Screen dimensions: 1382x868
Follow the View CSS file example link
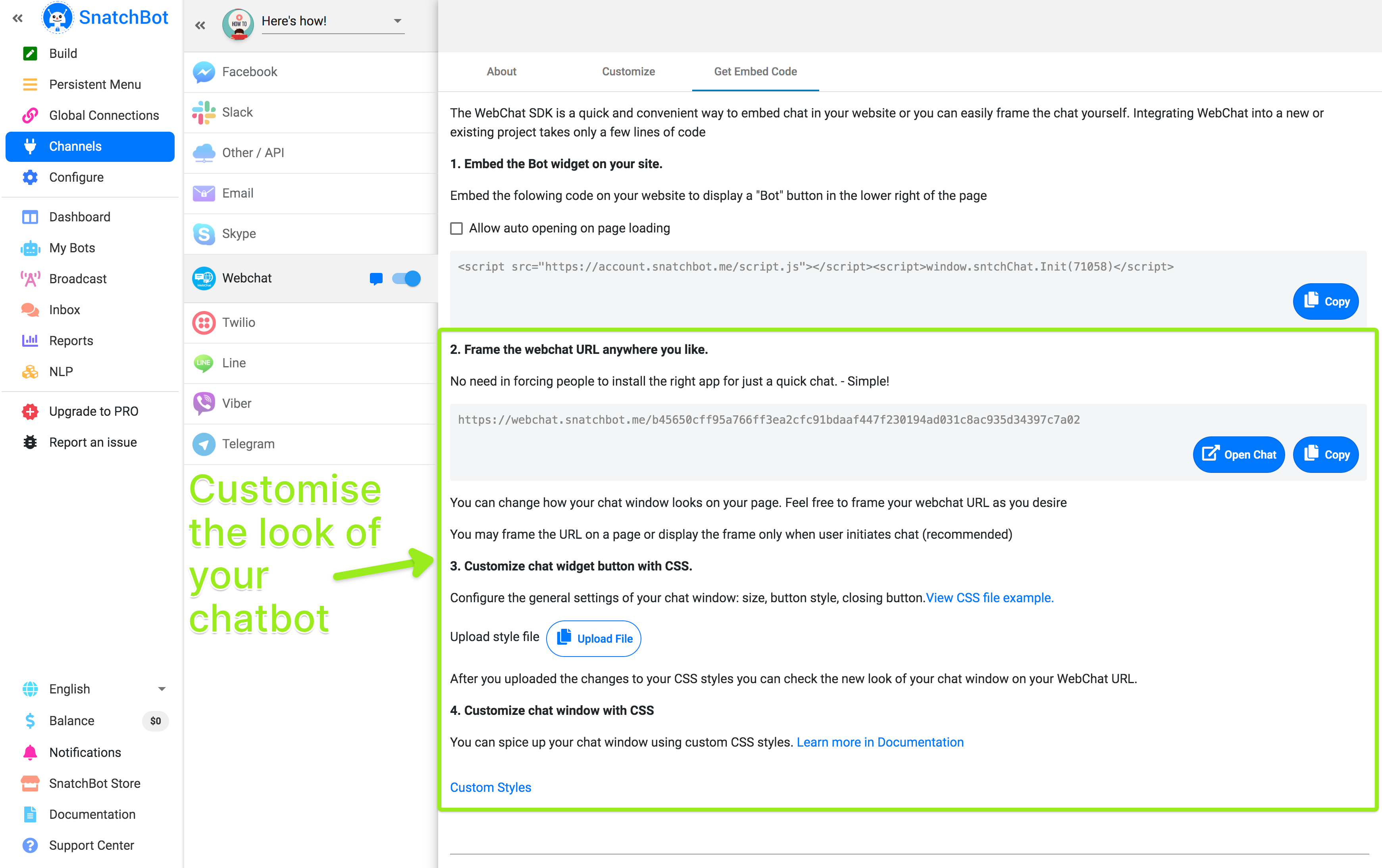[x=989, y=598]
